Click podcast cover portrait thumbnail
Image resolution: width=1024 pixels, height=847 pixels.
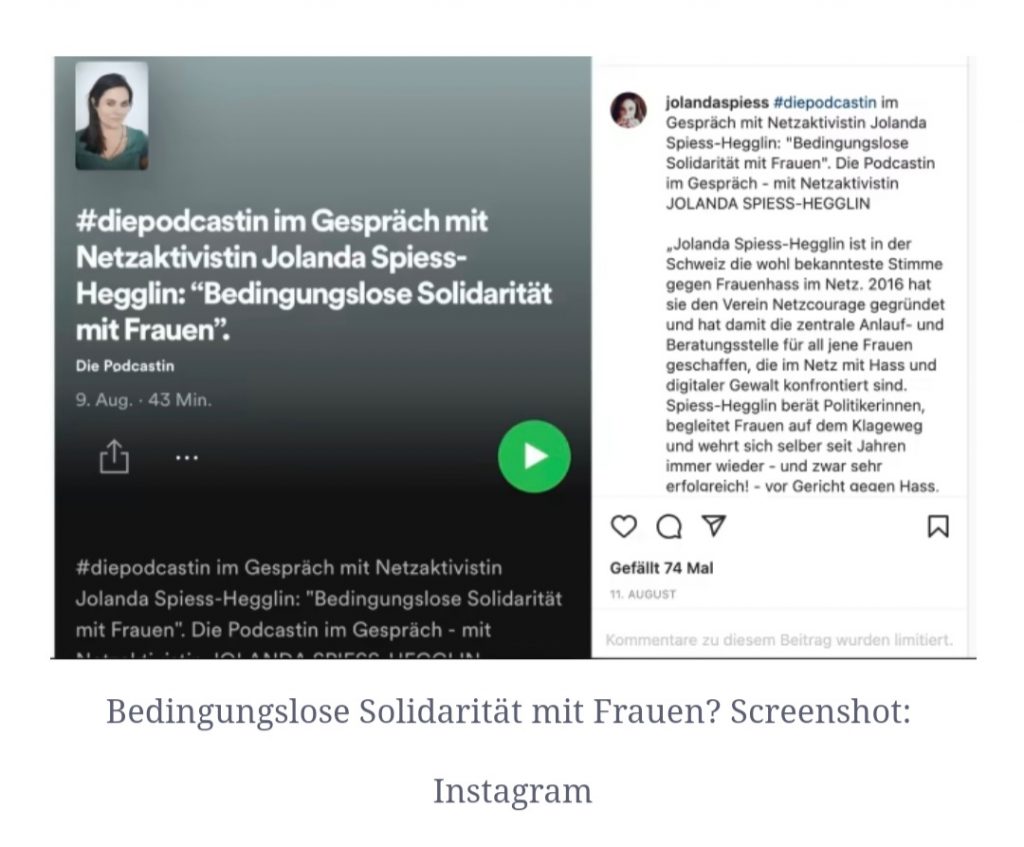point(112,116)
